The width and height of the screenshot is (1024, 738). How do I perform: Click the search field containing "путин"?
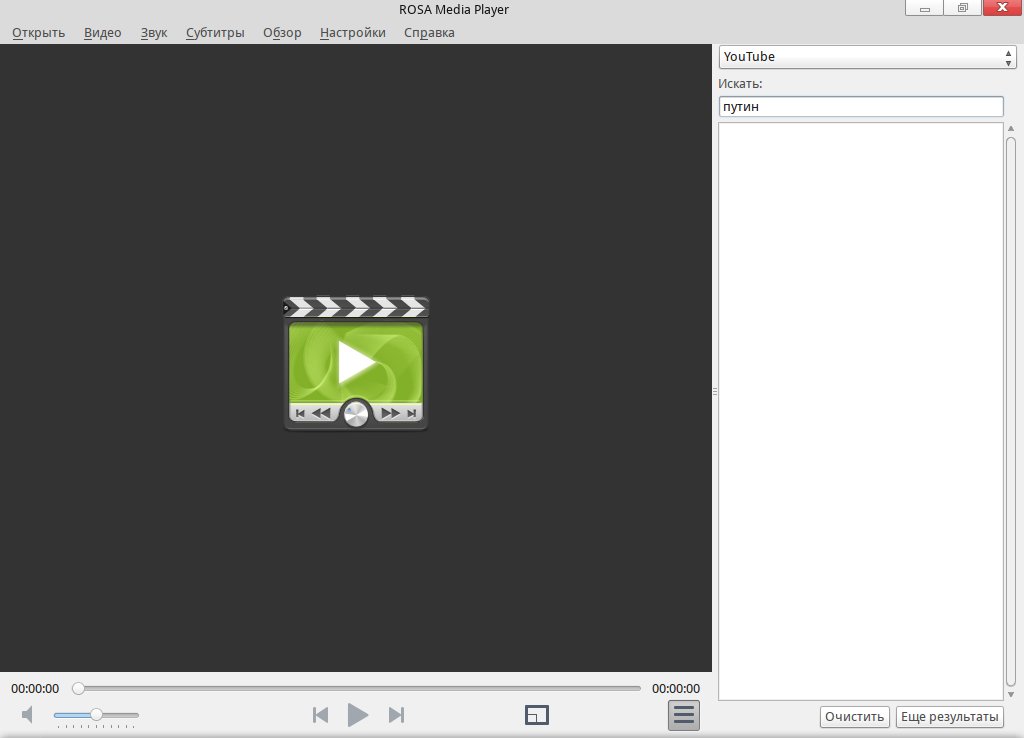point(860,106)
